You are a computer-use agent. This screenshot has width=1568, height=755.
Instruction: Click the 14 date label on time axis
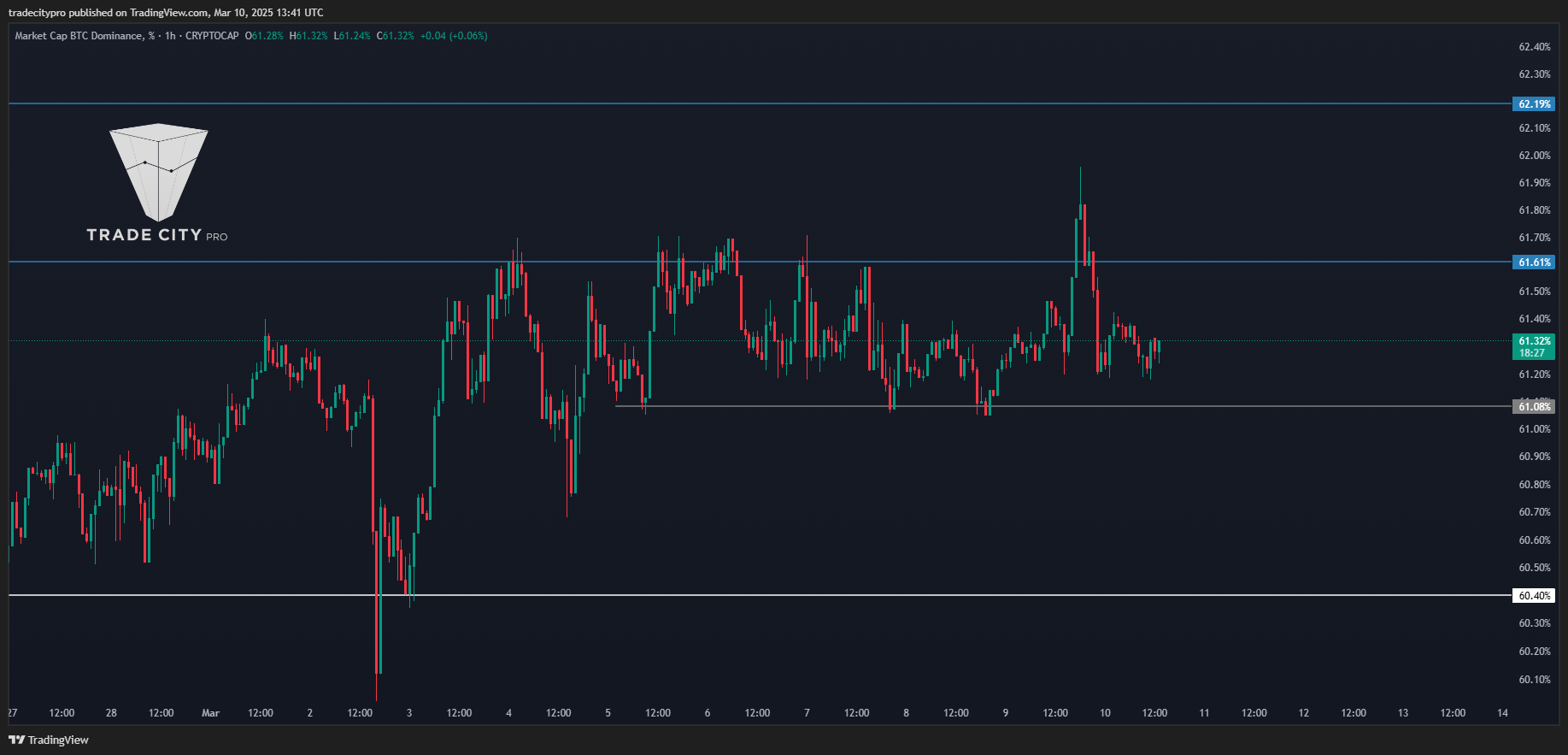click(x=1502, y=713)
